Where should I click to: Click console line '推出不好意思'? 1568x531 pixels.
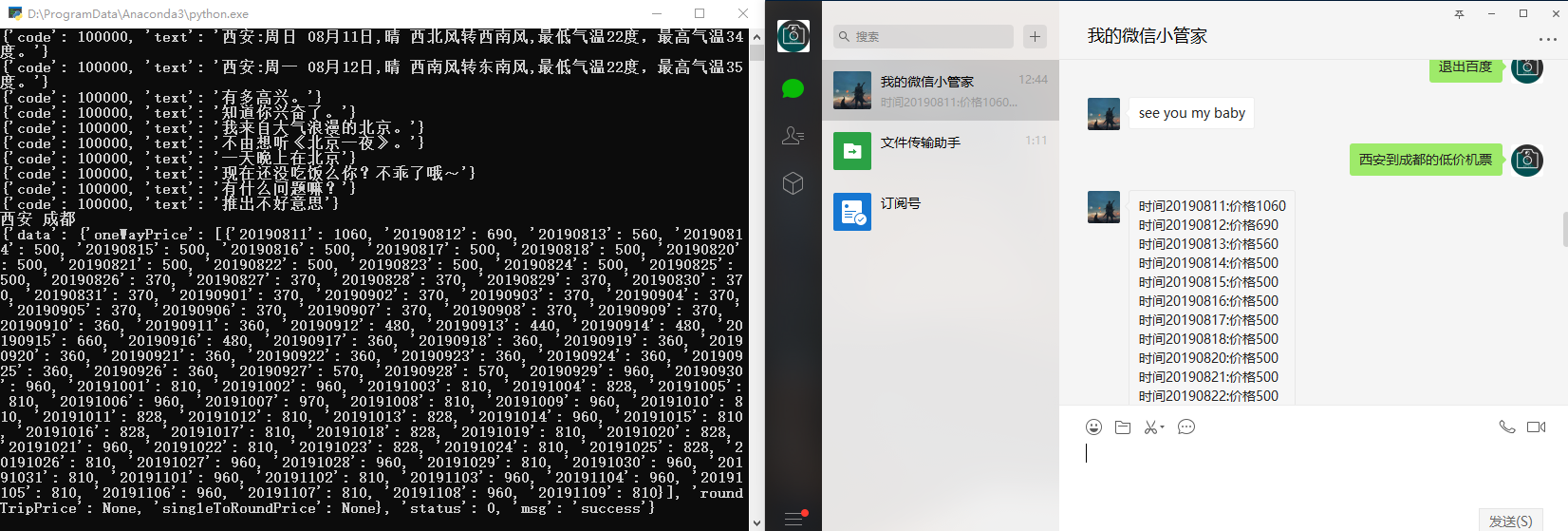(x=171, y=204)
